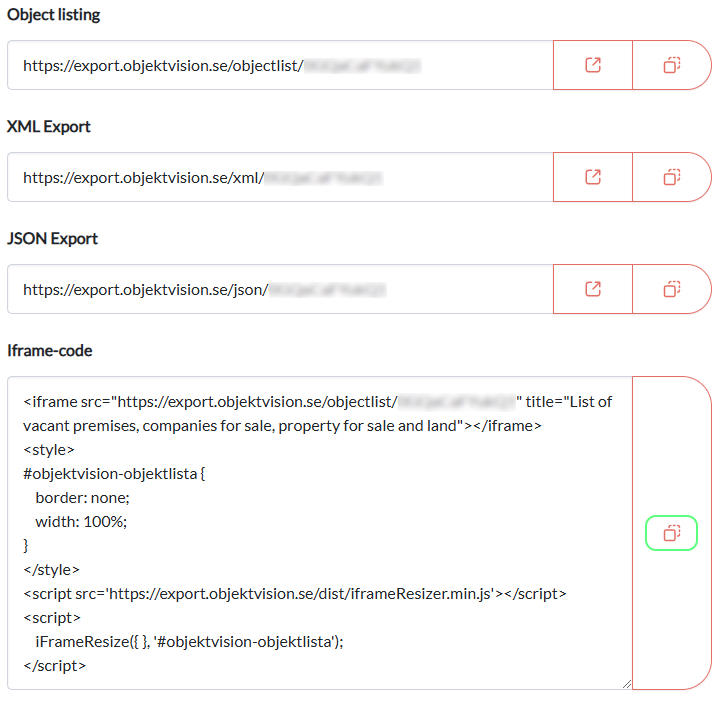Copy the XML Export URL
This screenshot has width=722, height=701.
672,177
